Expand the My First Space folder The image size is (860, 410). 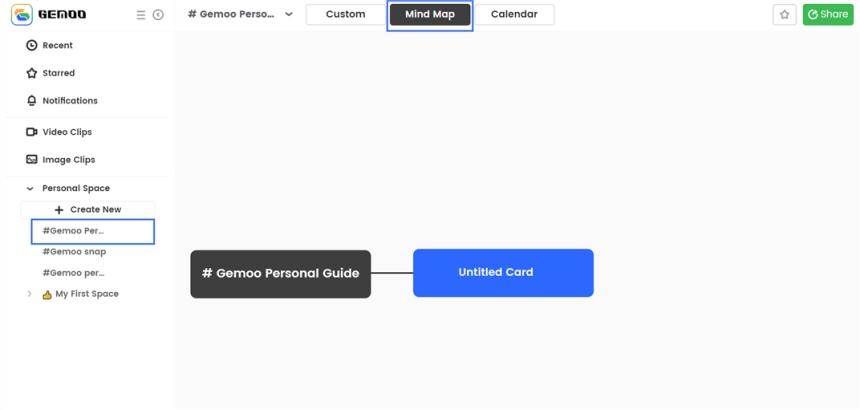coord(30,294)
